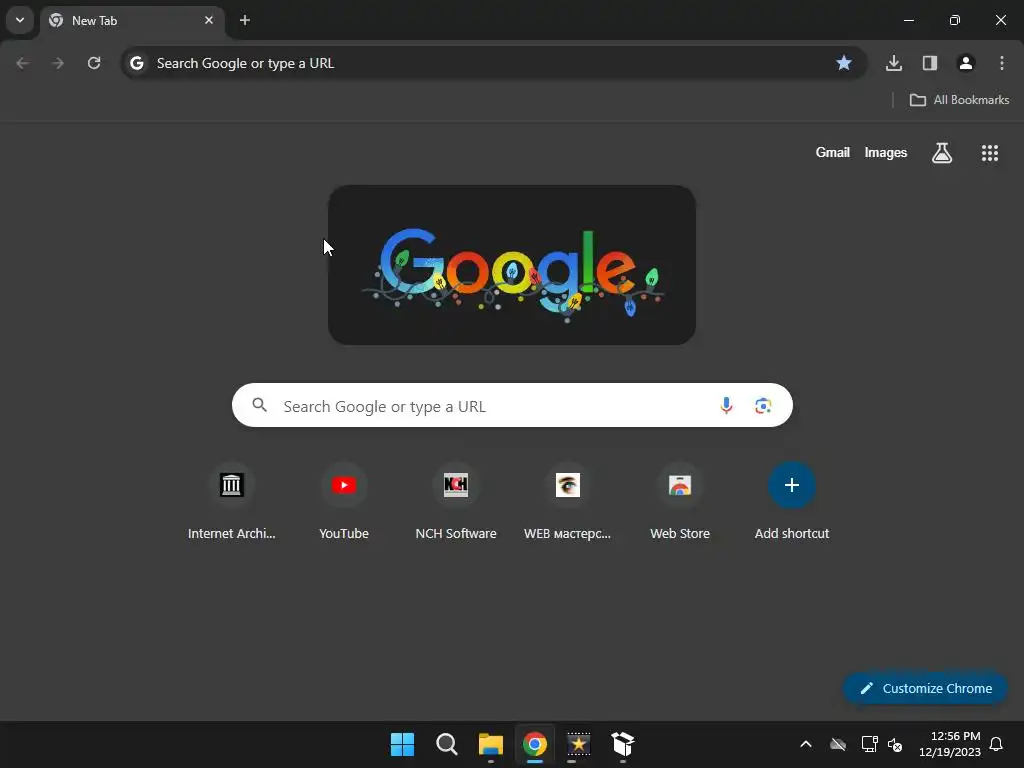Open the Images link

pos(886,153)
